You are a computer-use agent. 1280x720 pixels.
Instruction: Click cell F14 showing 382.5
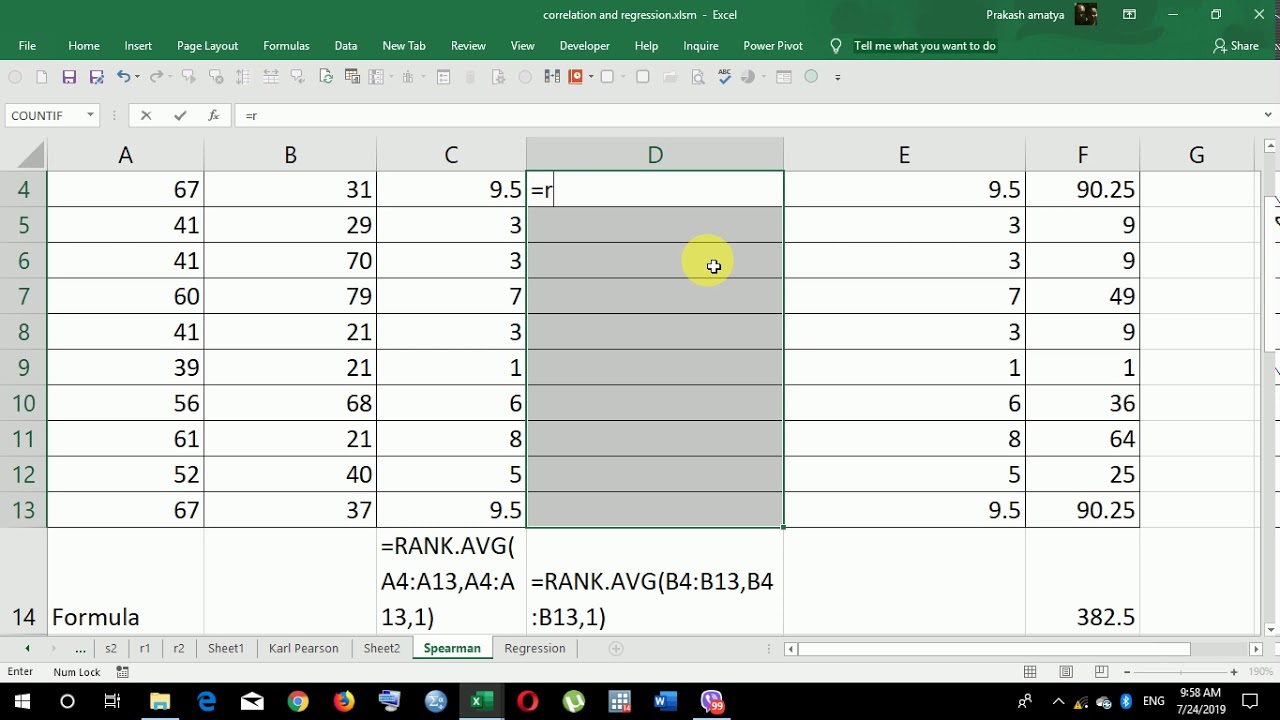1082,581
